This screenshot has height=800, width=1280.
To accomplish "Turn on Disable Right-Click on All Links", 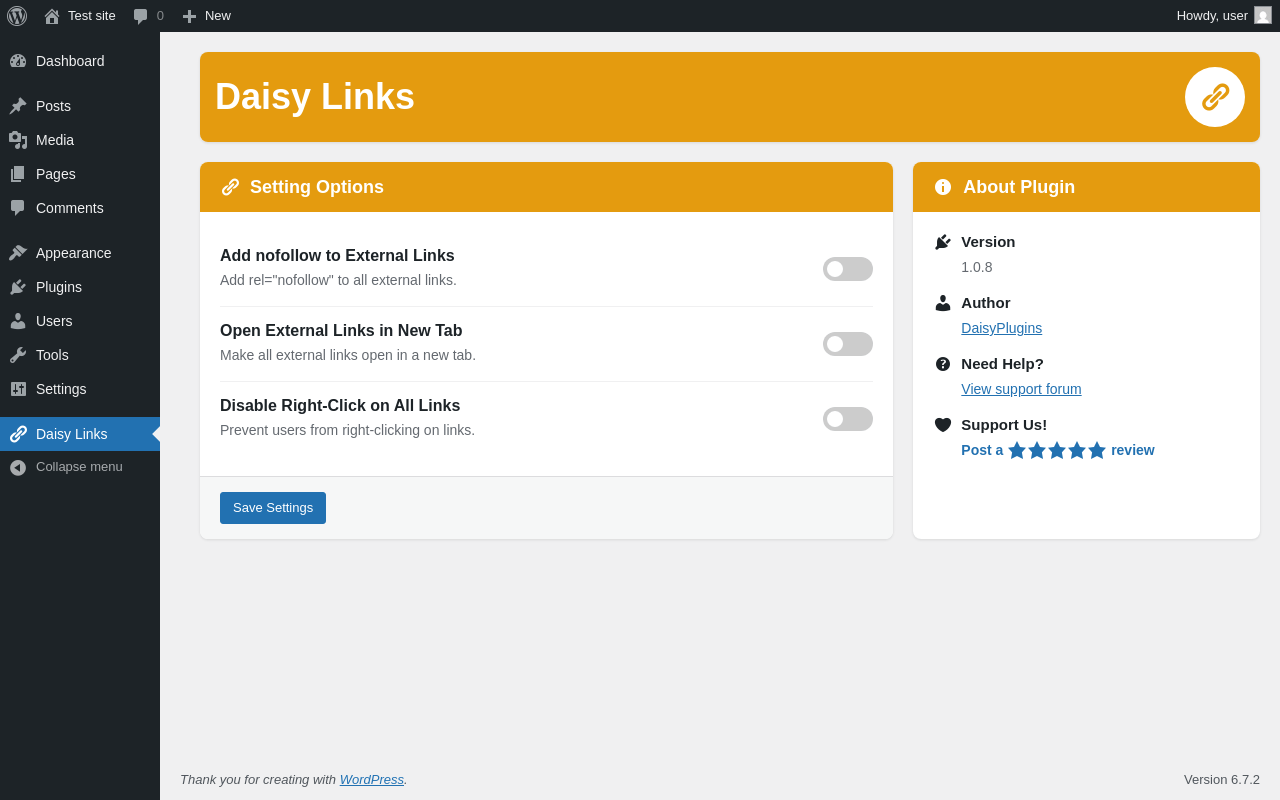I will 848,419.
